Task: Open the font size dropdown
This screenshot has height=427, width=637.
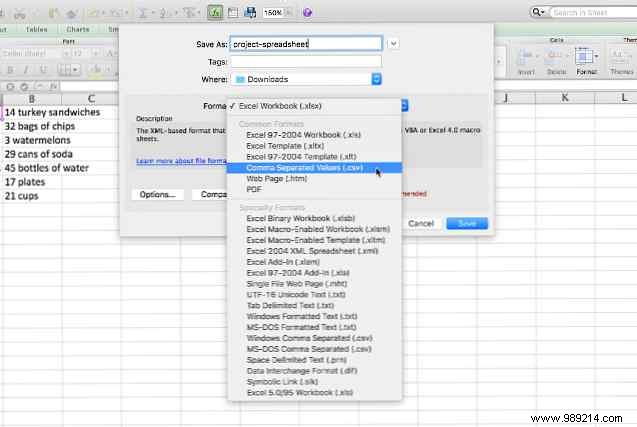Action: coord(95,53)
